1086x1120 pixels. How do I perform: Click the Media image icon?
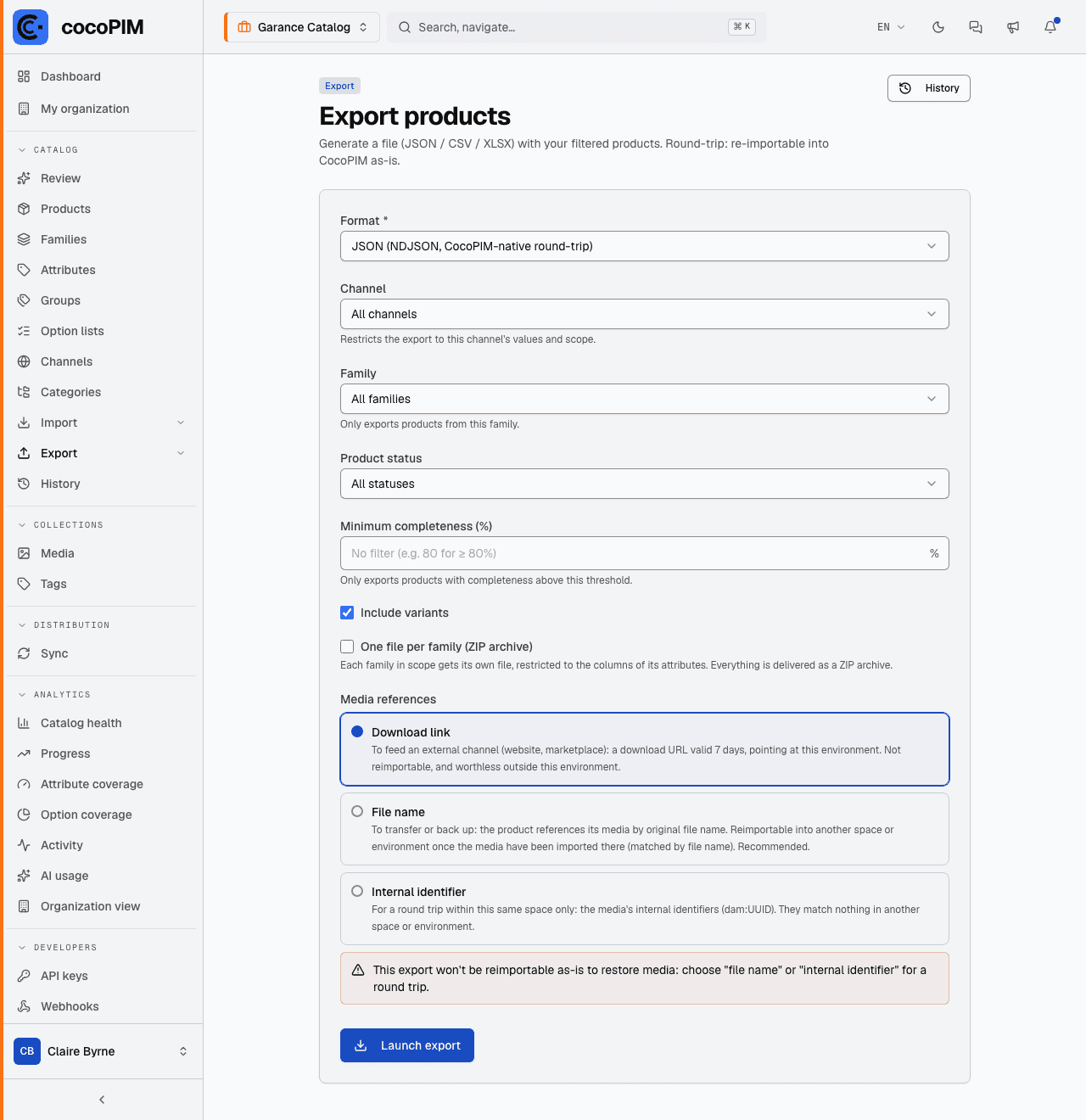coord(24,553)
